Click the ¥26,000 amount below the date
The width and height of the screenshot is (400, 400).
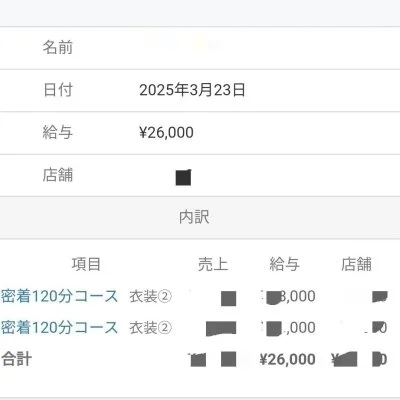(166, 132)
